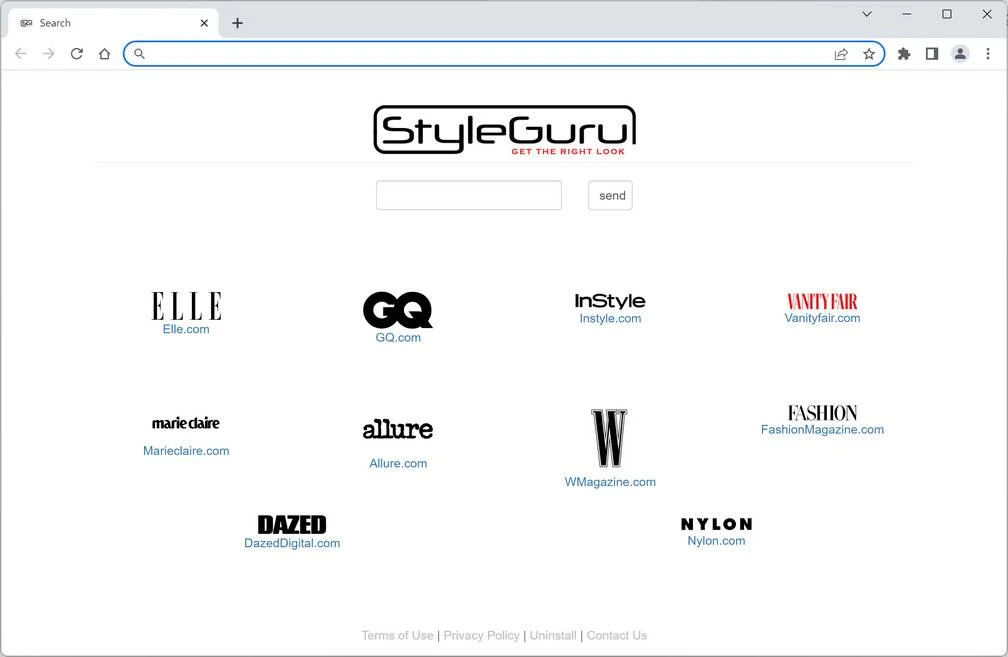Viewport: 1008px width, 657px height.
Task: Click the InStyle logo
Action: point(610,301)
